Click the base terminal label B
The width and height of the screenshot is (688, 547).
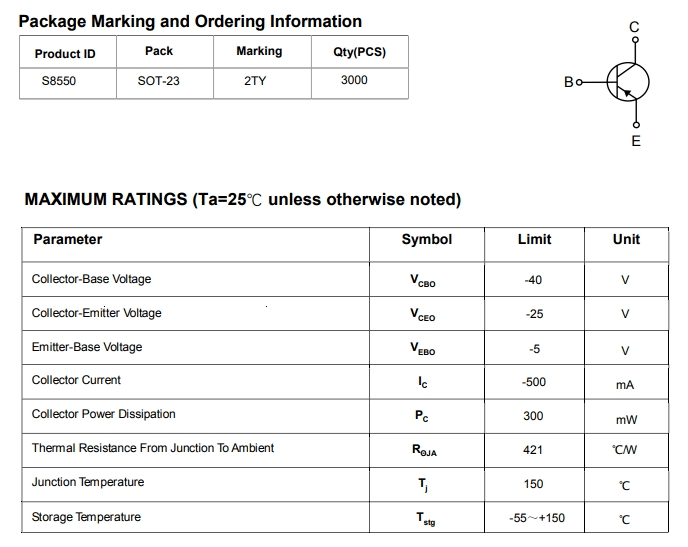point(569,82)
